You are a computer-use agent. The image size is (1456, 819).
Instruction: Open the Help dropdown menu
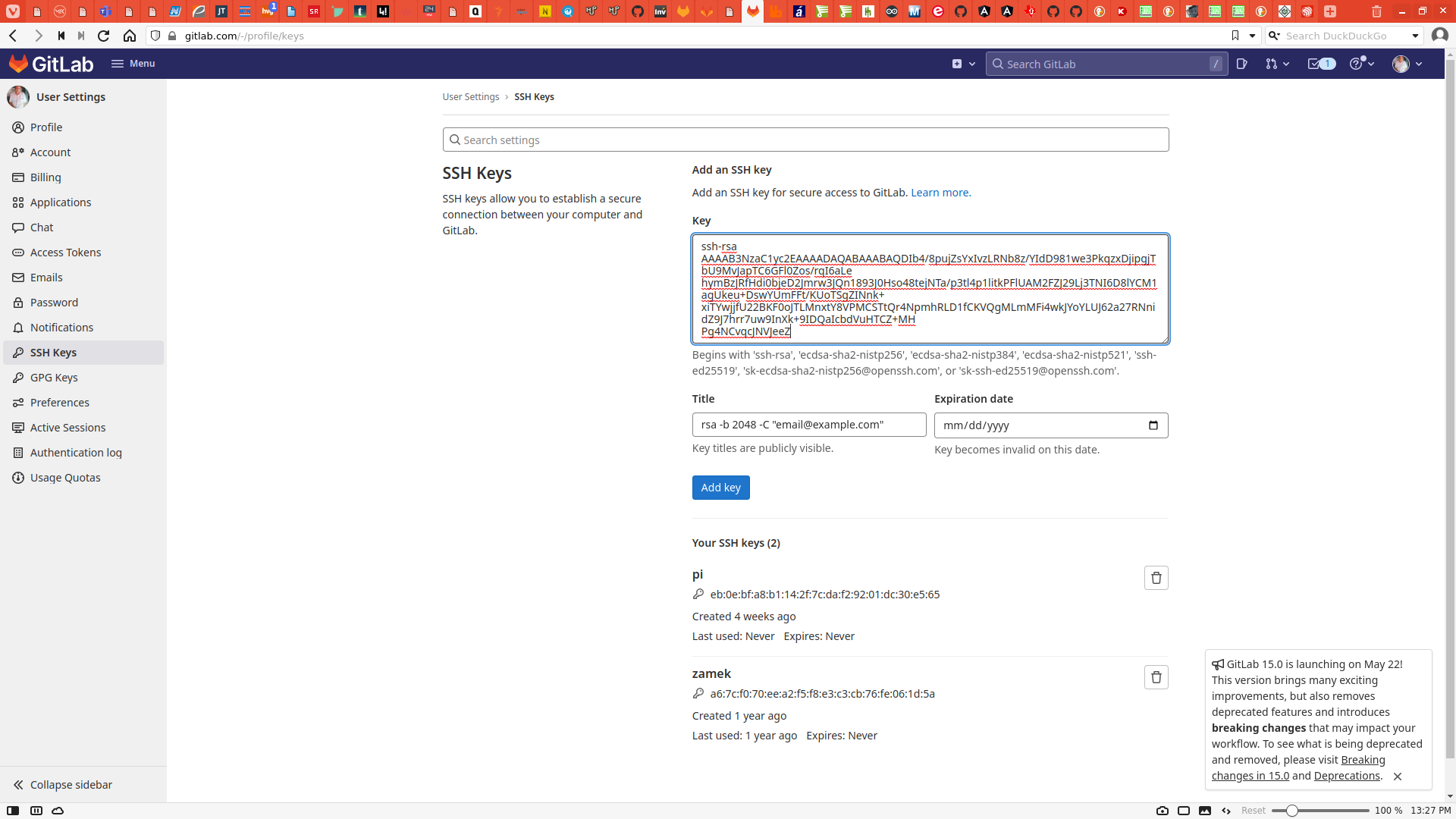(1362, 64)
